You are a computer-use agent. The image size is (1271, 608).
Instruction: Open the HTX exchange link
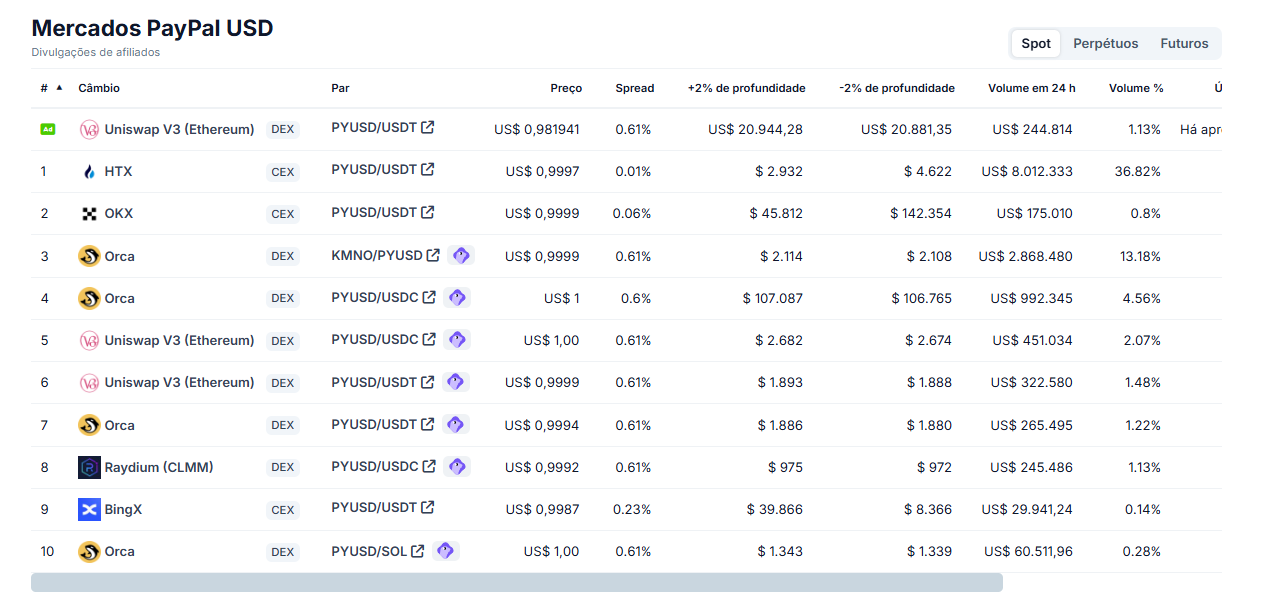tap(118, 172)
